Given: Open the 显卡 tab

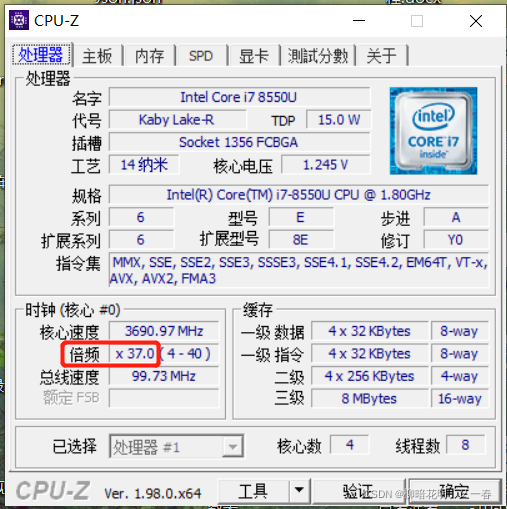Looking at the screenshot, I should tap(254, 55).
